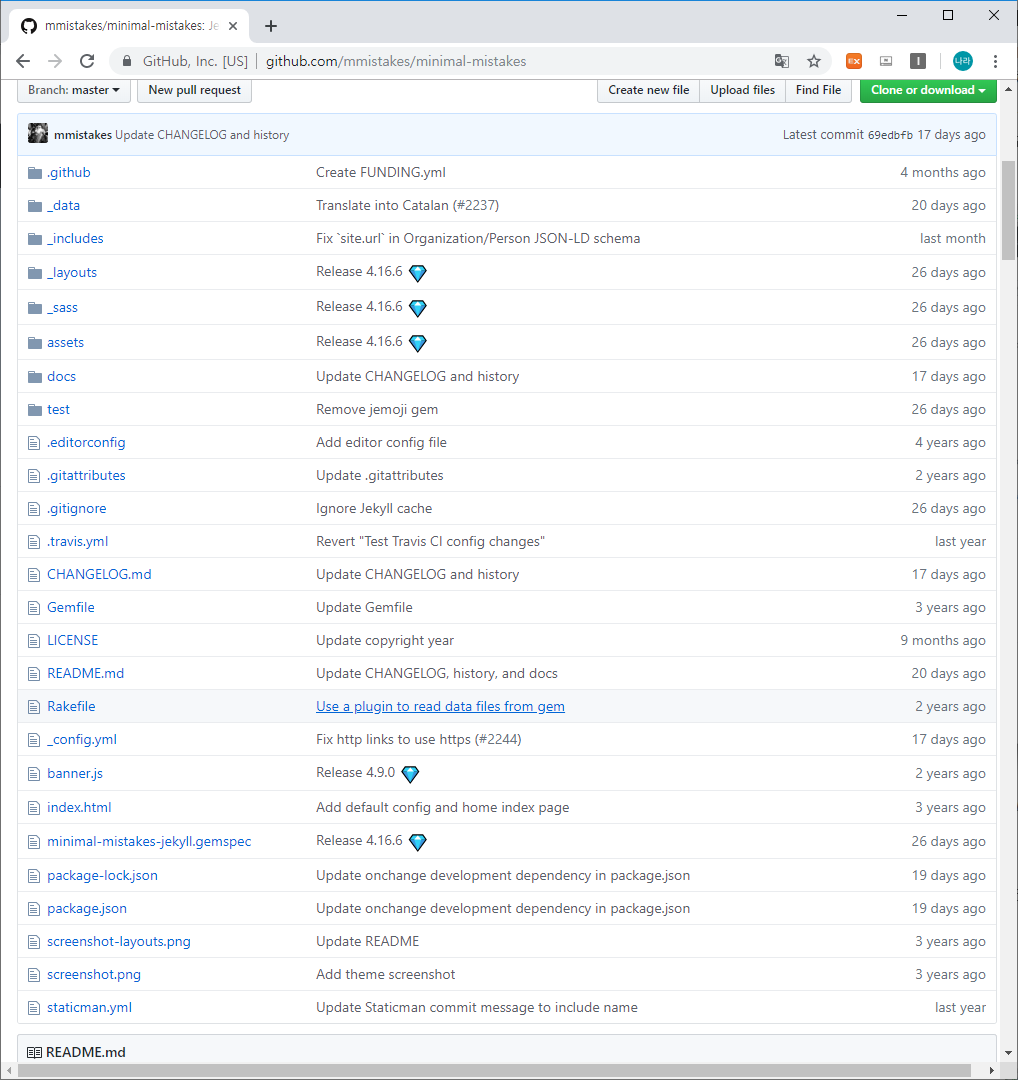
Task: Open index.html file
Action: (x=79, y=808)
